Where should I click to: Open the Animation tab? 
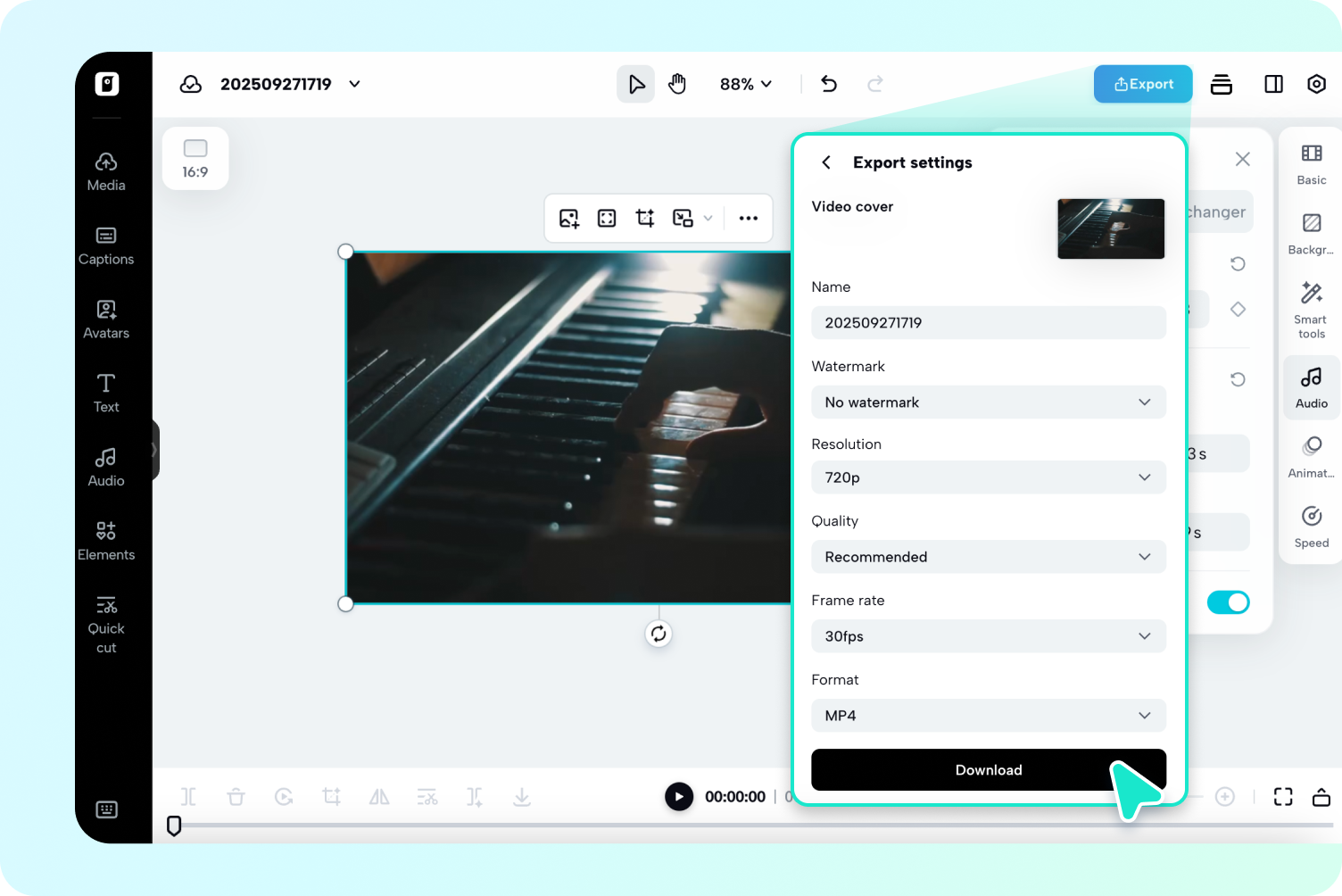1312,458
